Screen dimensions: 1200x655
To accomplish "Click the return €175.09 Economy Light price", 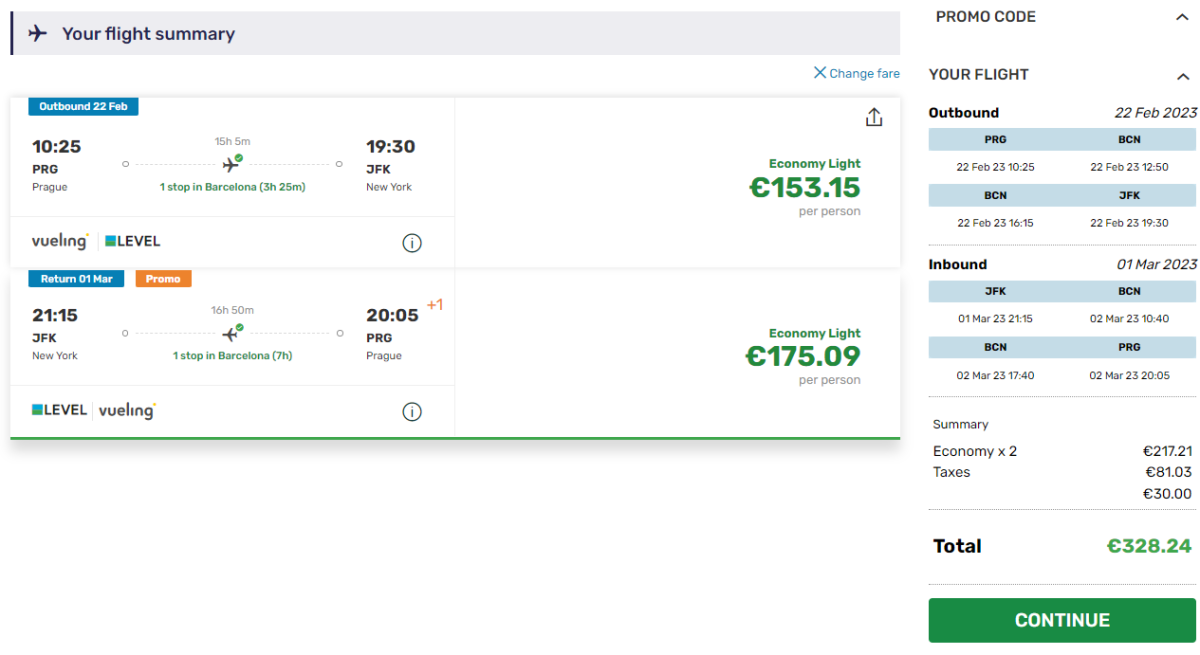I will [802, 356].
